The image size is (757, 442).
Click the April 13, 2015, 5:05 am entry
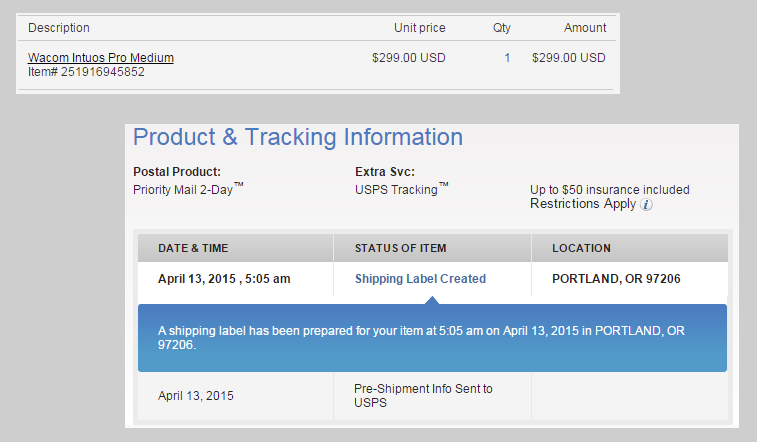click(x=224, y=279)
